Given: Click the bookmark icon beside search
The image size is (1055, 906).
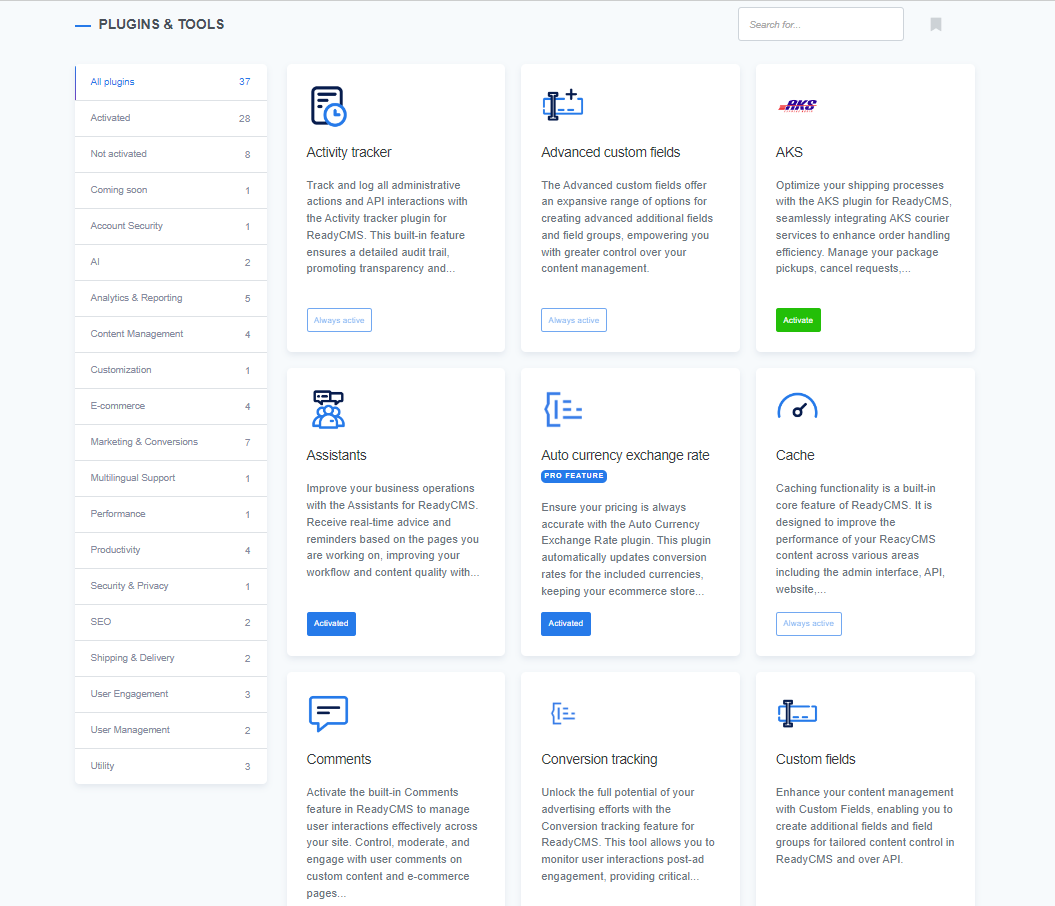Looking at the screenshot, I should click(935, 25).
